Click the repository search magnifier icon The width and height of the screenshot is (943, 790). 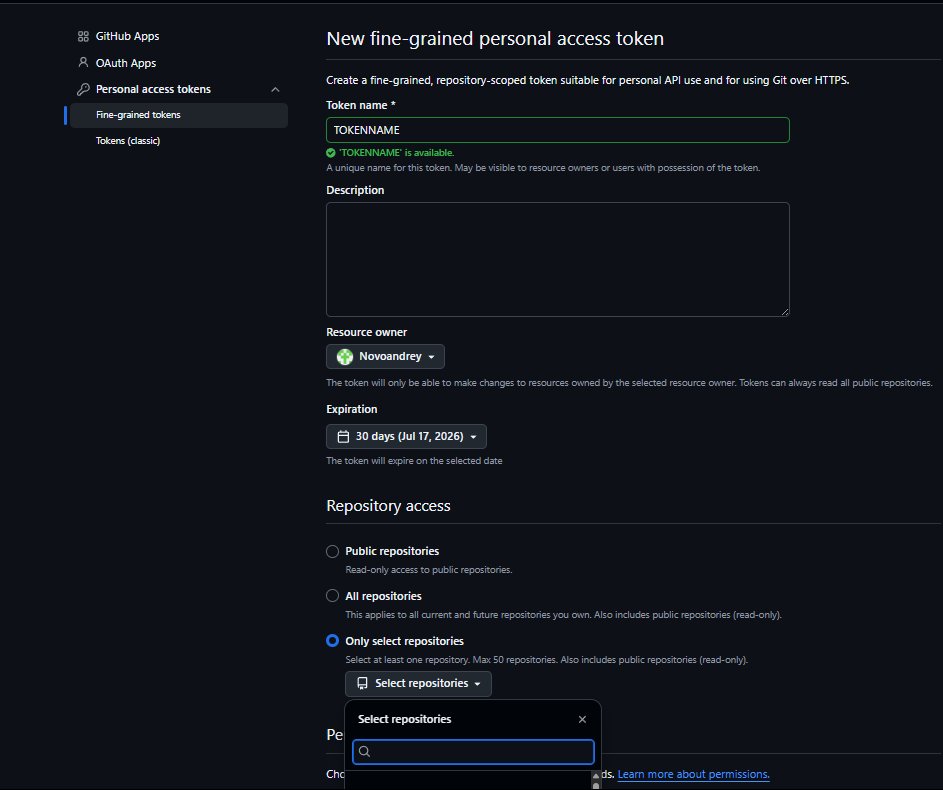[x=364, y=752]
